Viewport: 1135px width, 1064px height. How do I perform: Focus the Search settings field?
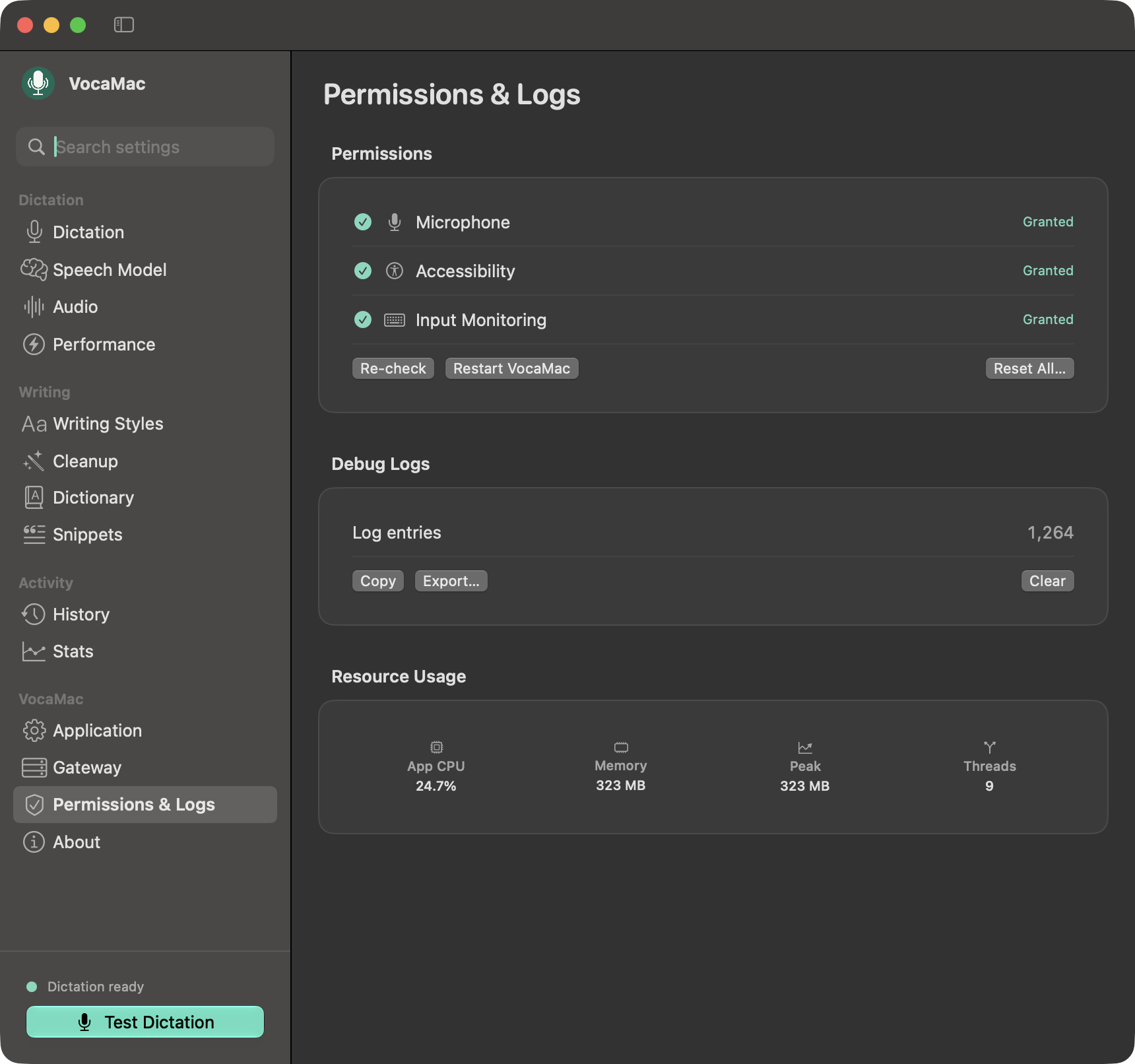[x=145, y=147]
